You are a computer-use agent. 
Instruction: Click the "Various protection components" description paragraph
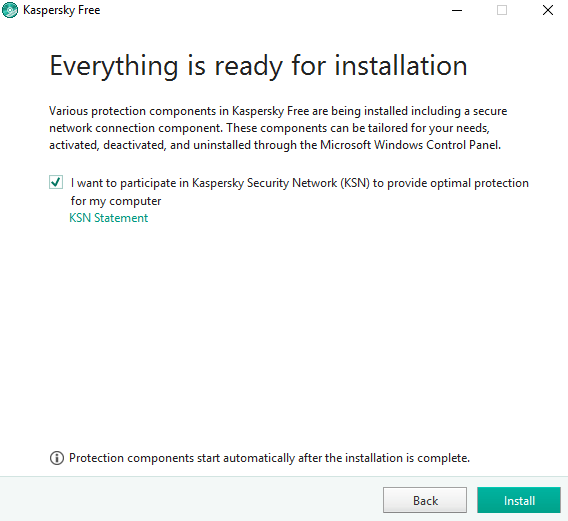click(278, 128)
